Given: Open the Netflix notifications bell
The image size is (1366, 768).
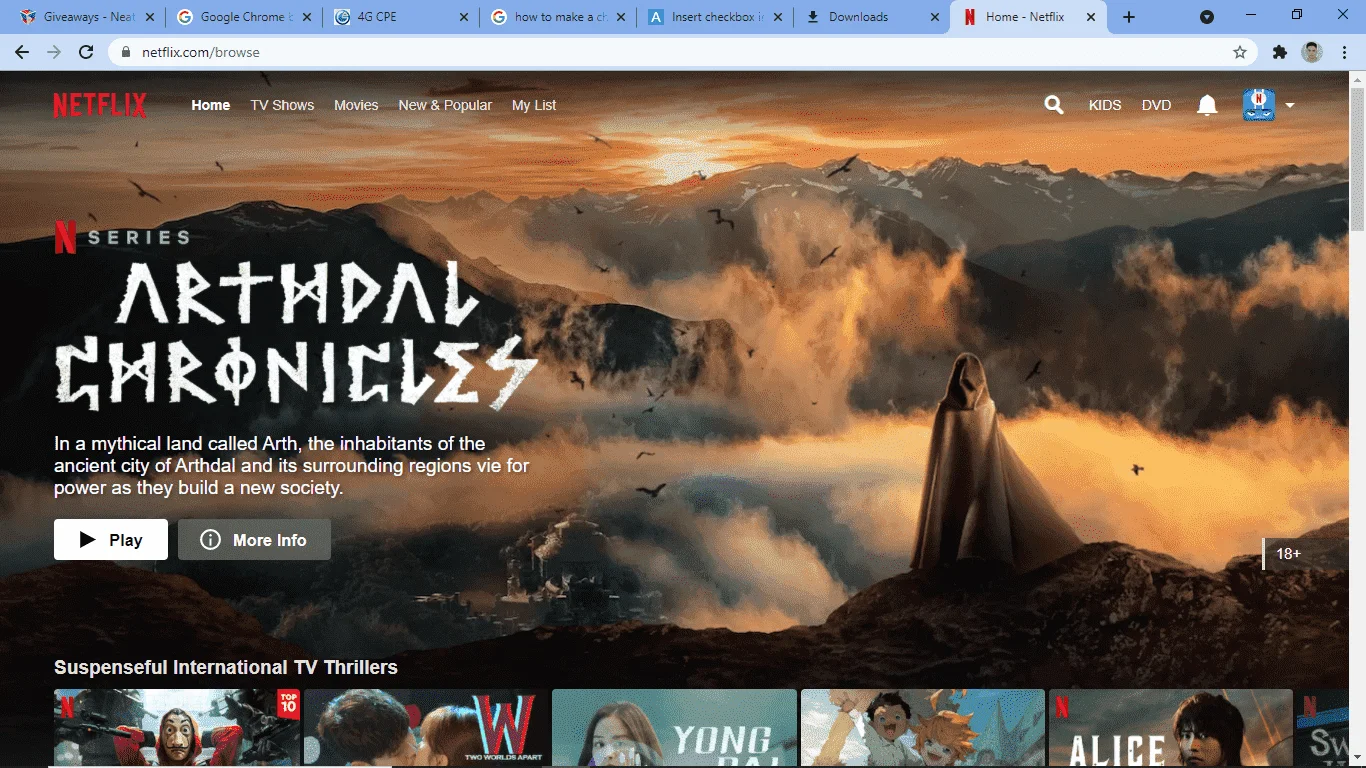Looking at the screenshot, I should [x=1207, y=105].
